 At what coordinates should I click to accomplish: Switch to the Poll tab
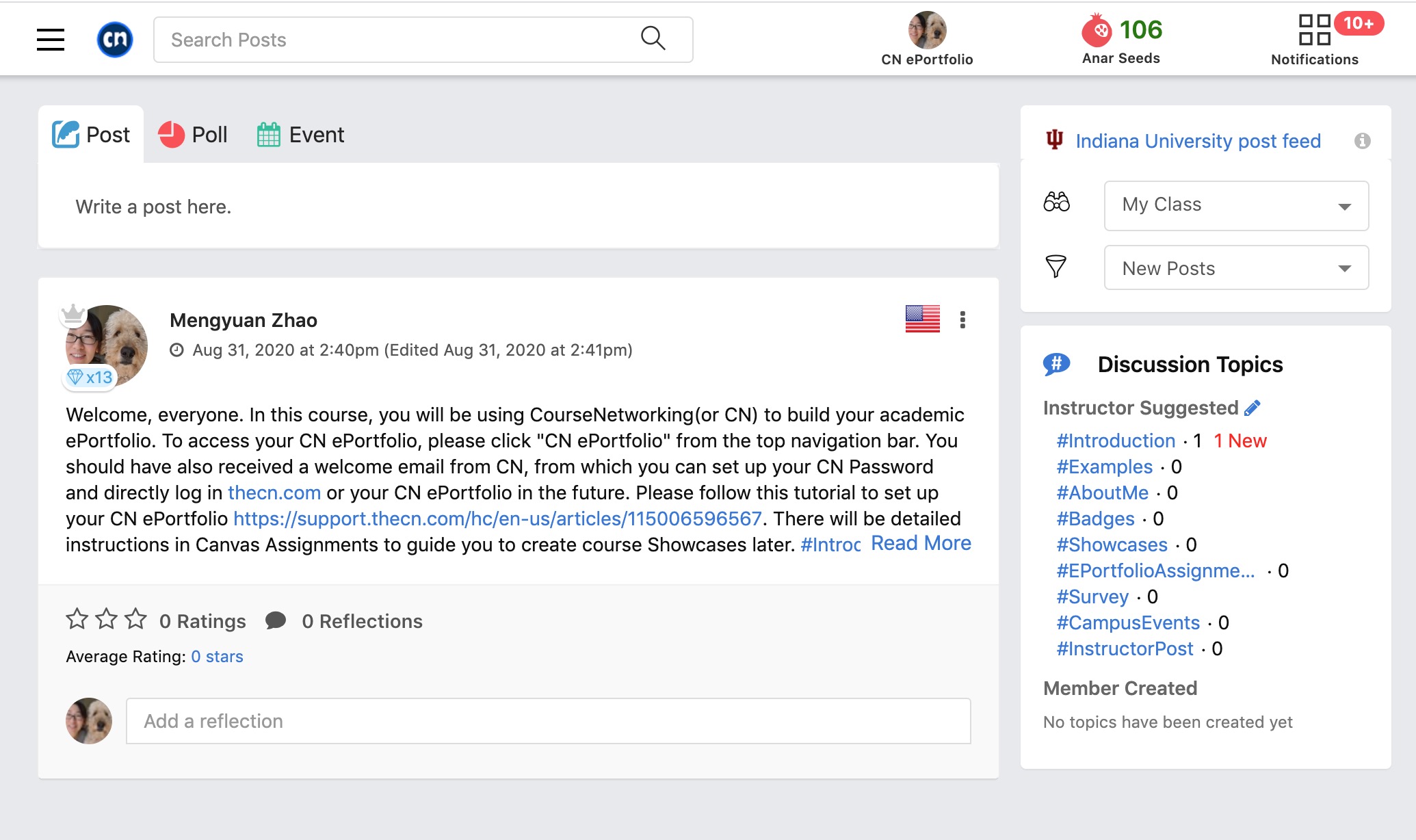click(x=193, y=135)
